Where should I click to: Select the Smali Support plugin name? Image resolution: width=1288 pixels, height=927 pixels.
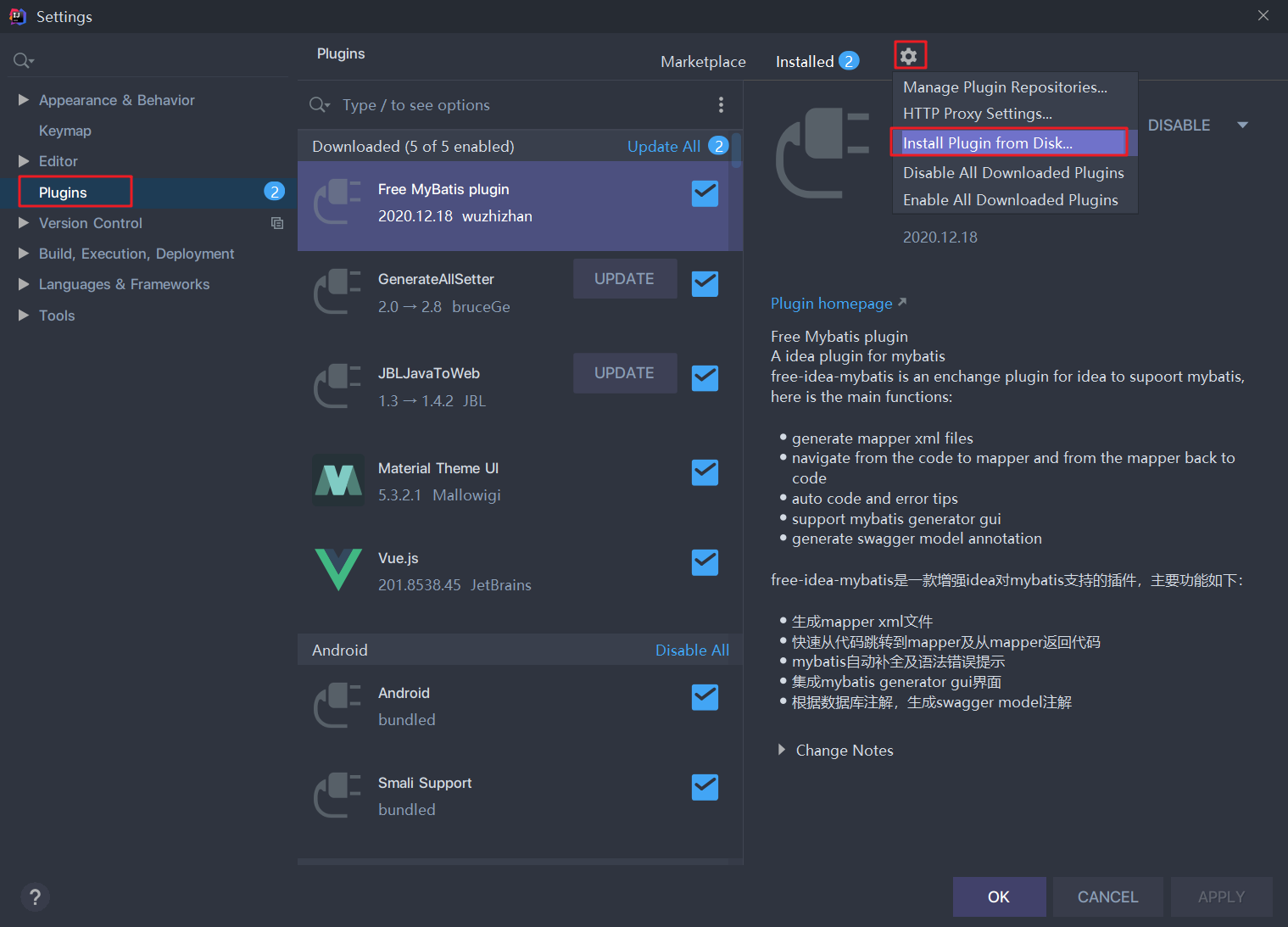pos(425,783)
